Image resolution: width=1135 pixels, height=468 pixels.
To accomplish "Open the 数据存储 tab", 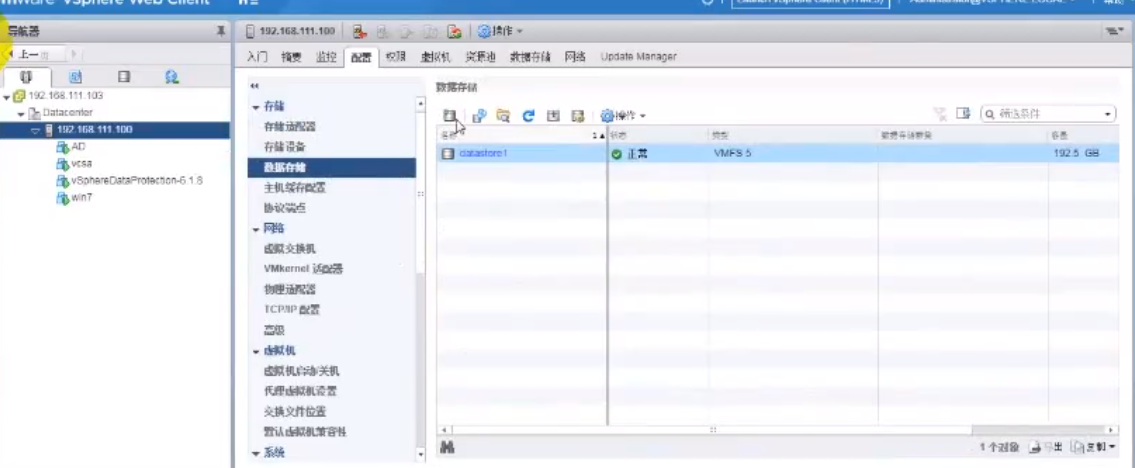I will pos(530,56).
